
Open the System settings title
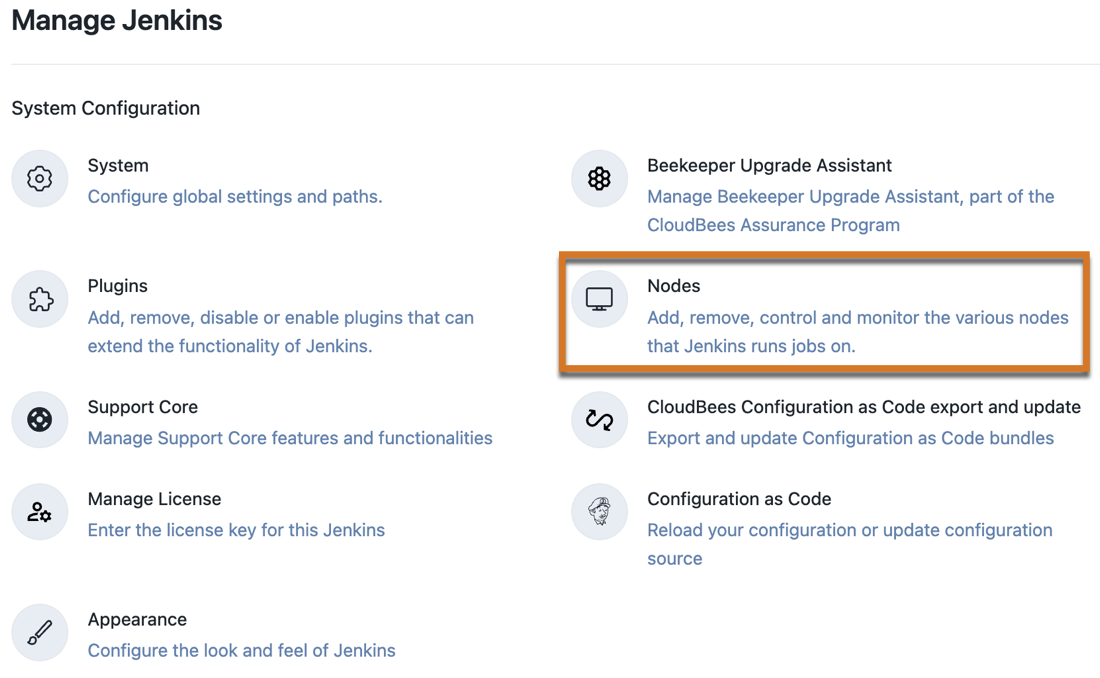tap(118, 166)
